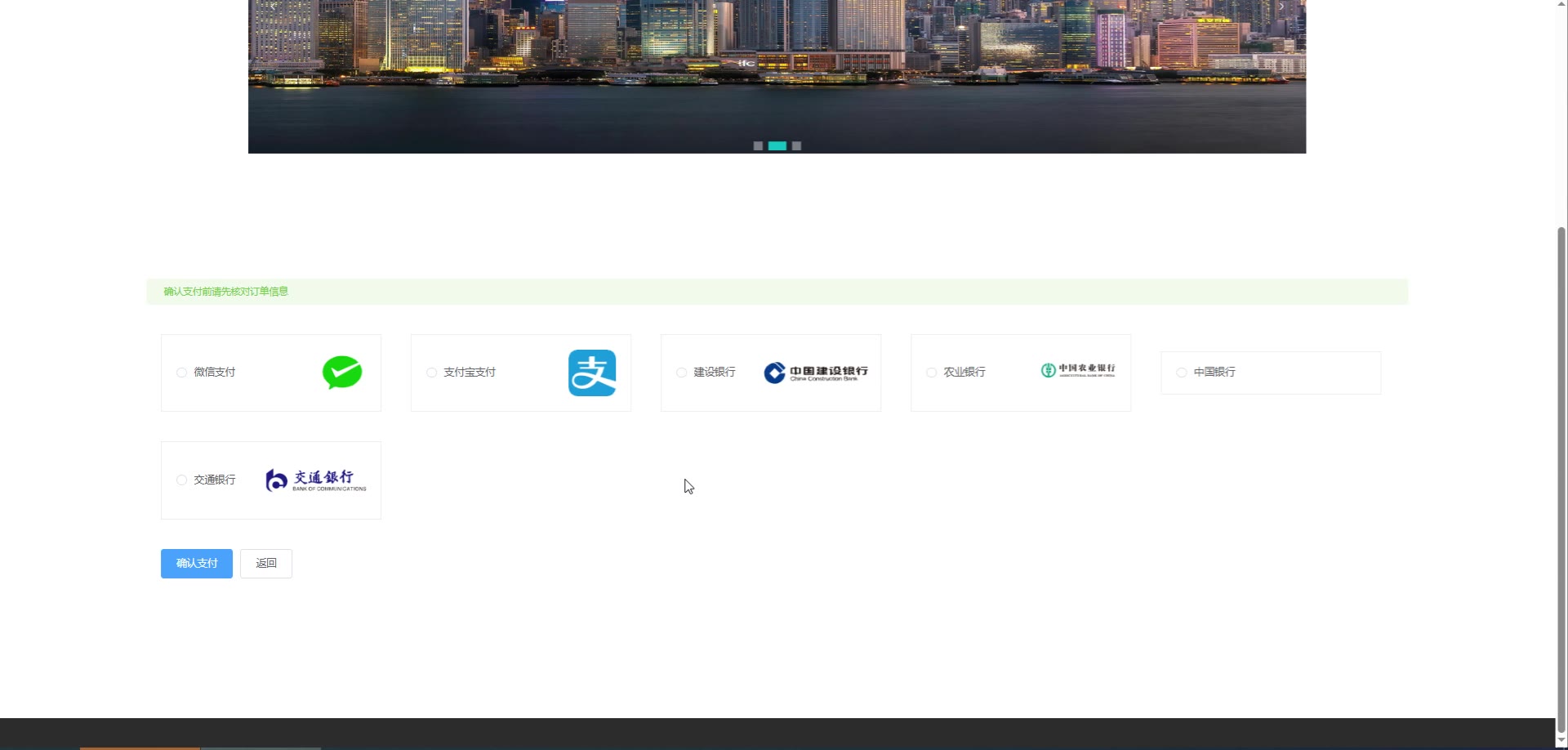Switch to the first banner slide indicator
Image resolution: width=1568 pixels, height=750 pixels.
[x=758, y=146]
